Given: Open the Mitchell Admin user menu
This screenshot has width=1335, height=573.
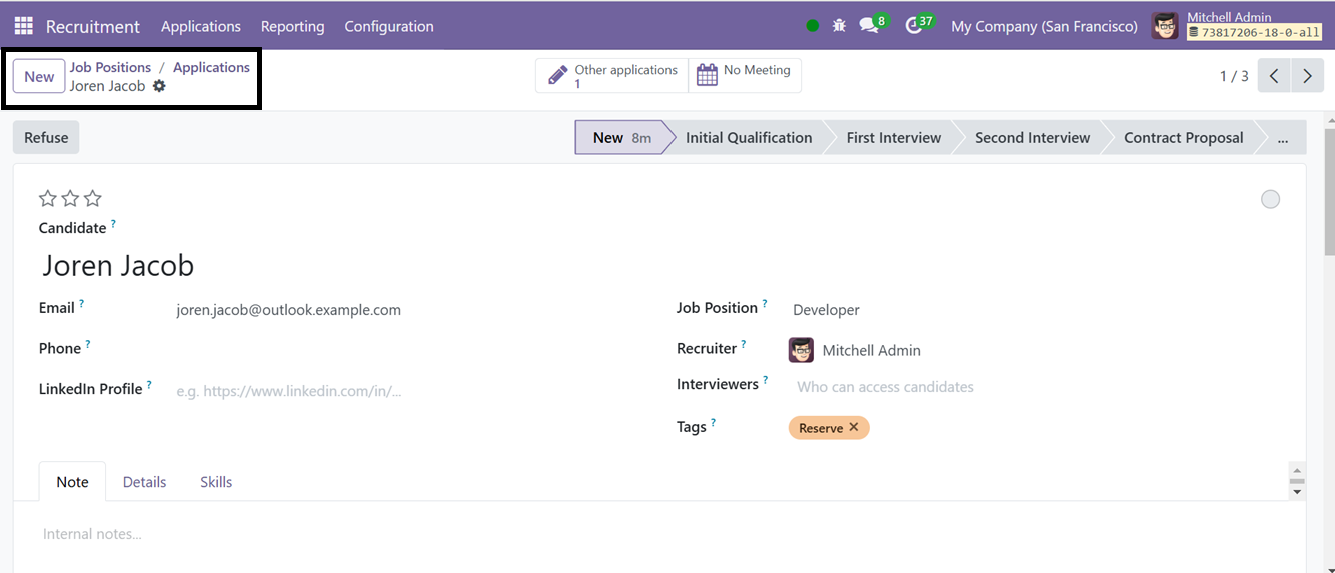Looking at the screenshot, I should (x=1238, y=26).
